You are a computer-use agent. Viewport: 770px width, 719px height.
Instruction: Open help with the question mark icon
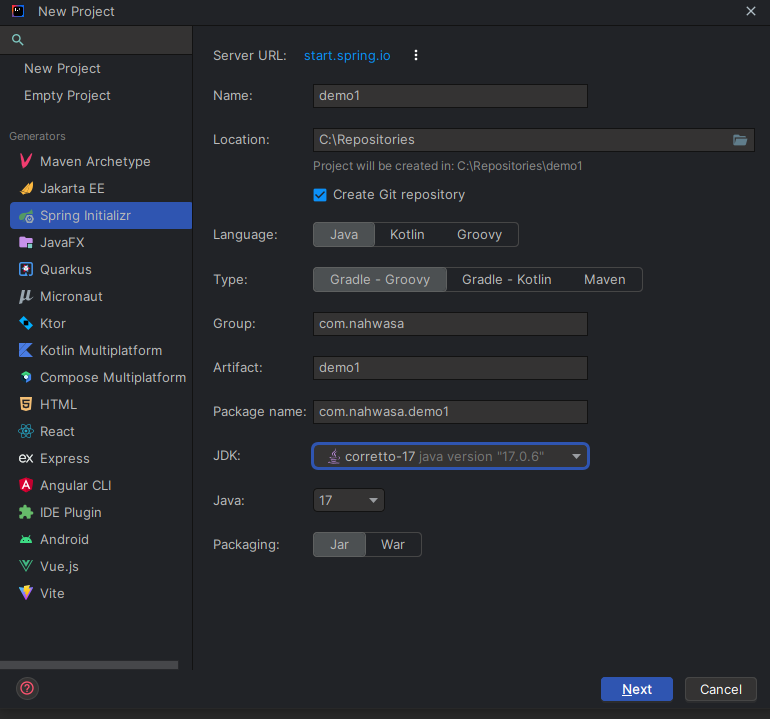pyautogui.click(x=27, y=689)
